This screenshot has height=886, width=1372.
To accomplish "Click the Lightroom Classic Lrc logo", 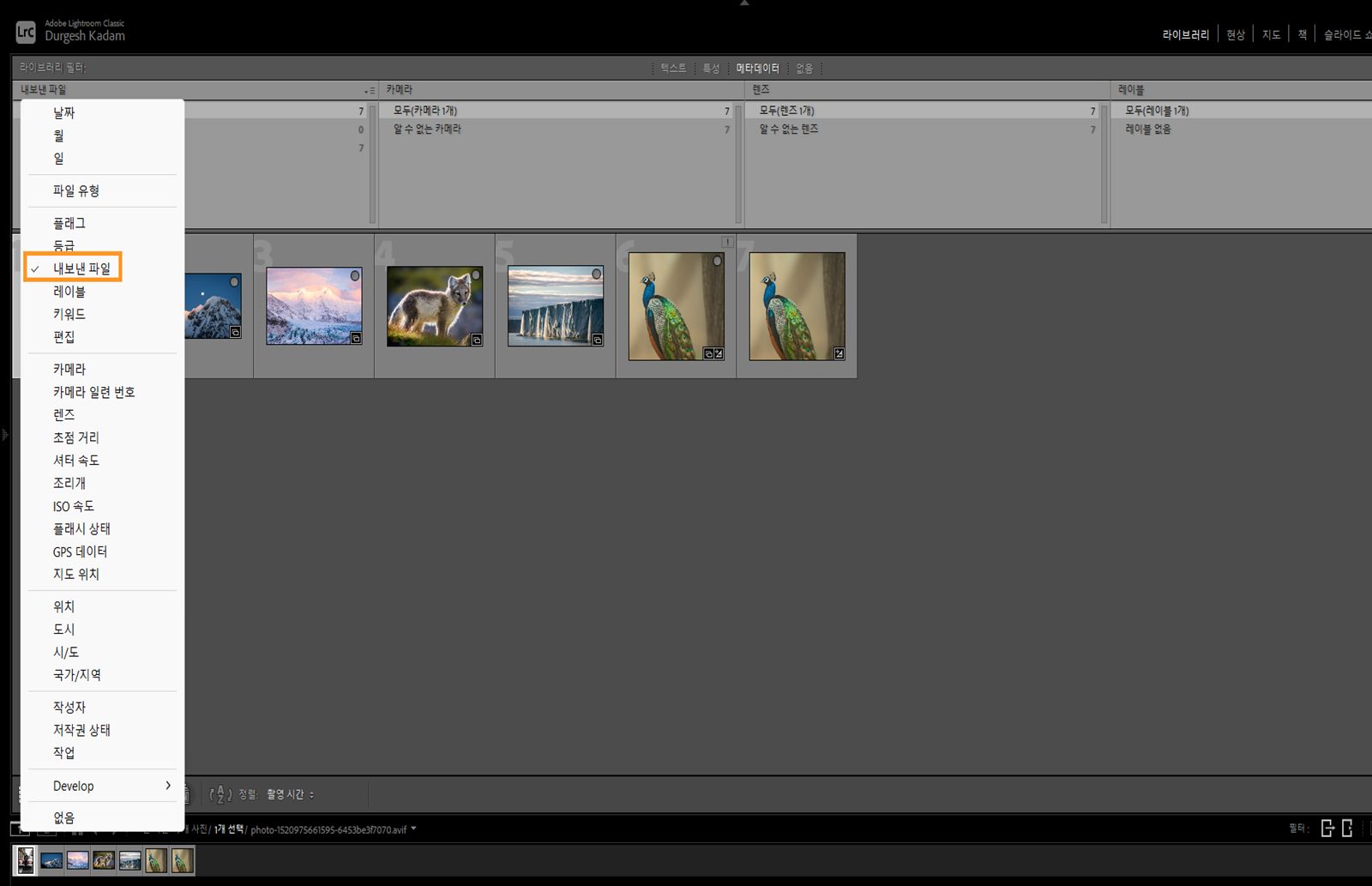I will (26, 33).
